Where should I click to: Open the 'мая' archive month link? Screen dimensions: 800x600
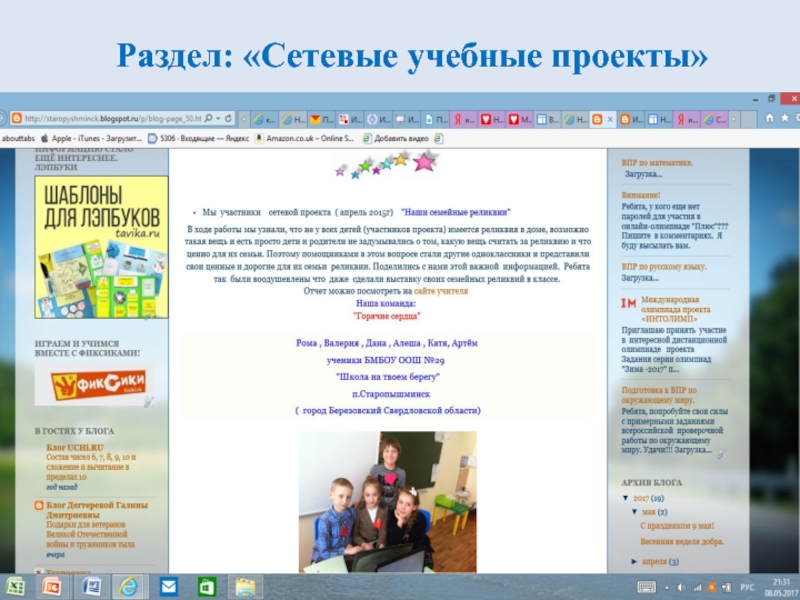[x=648, y=512]
